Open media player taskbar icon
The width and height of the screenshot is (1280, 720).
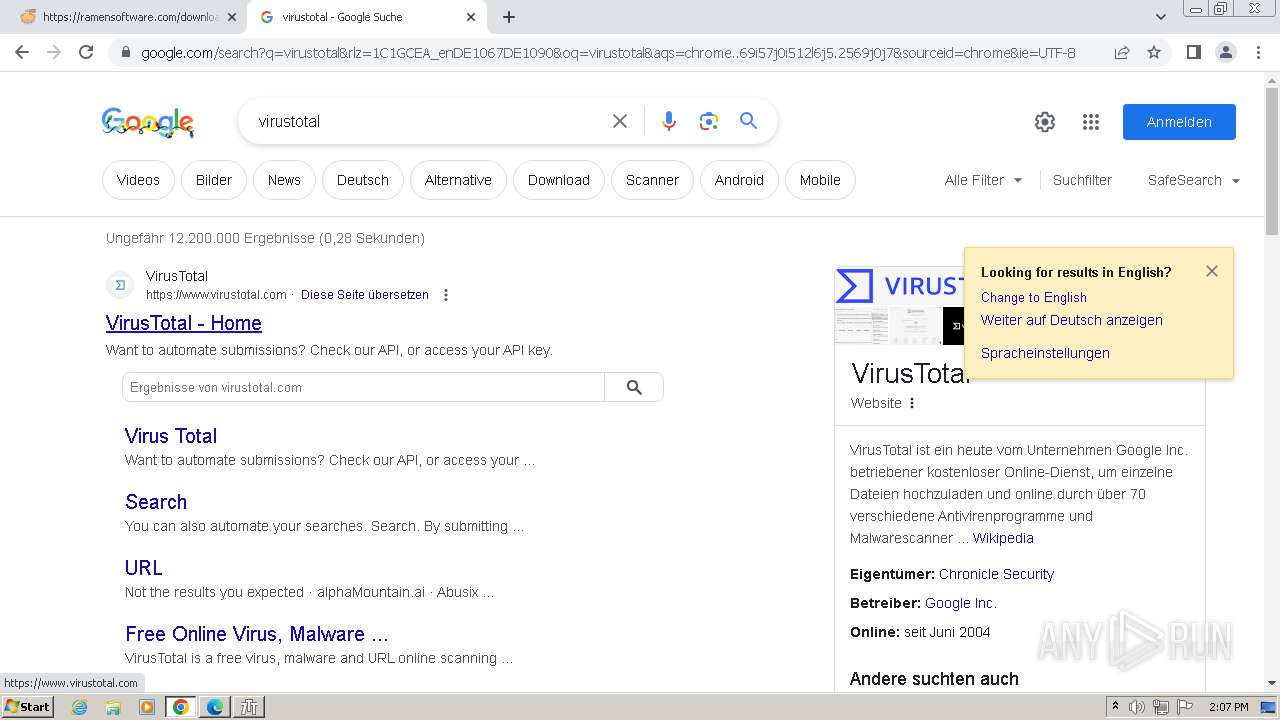(x=147, y=707)
